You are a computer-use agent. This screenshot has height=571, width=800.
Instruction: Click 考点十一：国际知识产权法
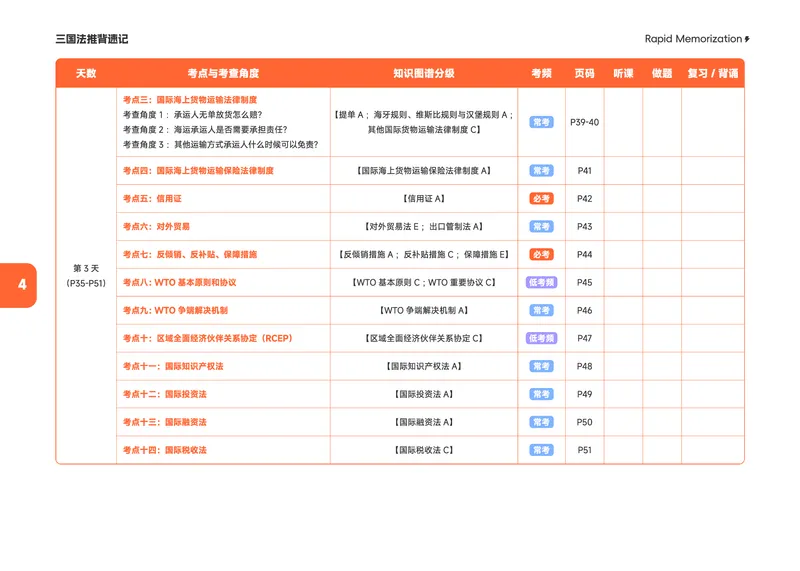173,366
